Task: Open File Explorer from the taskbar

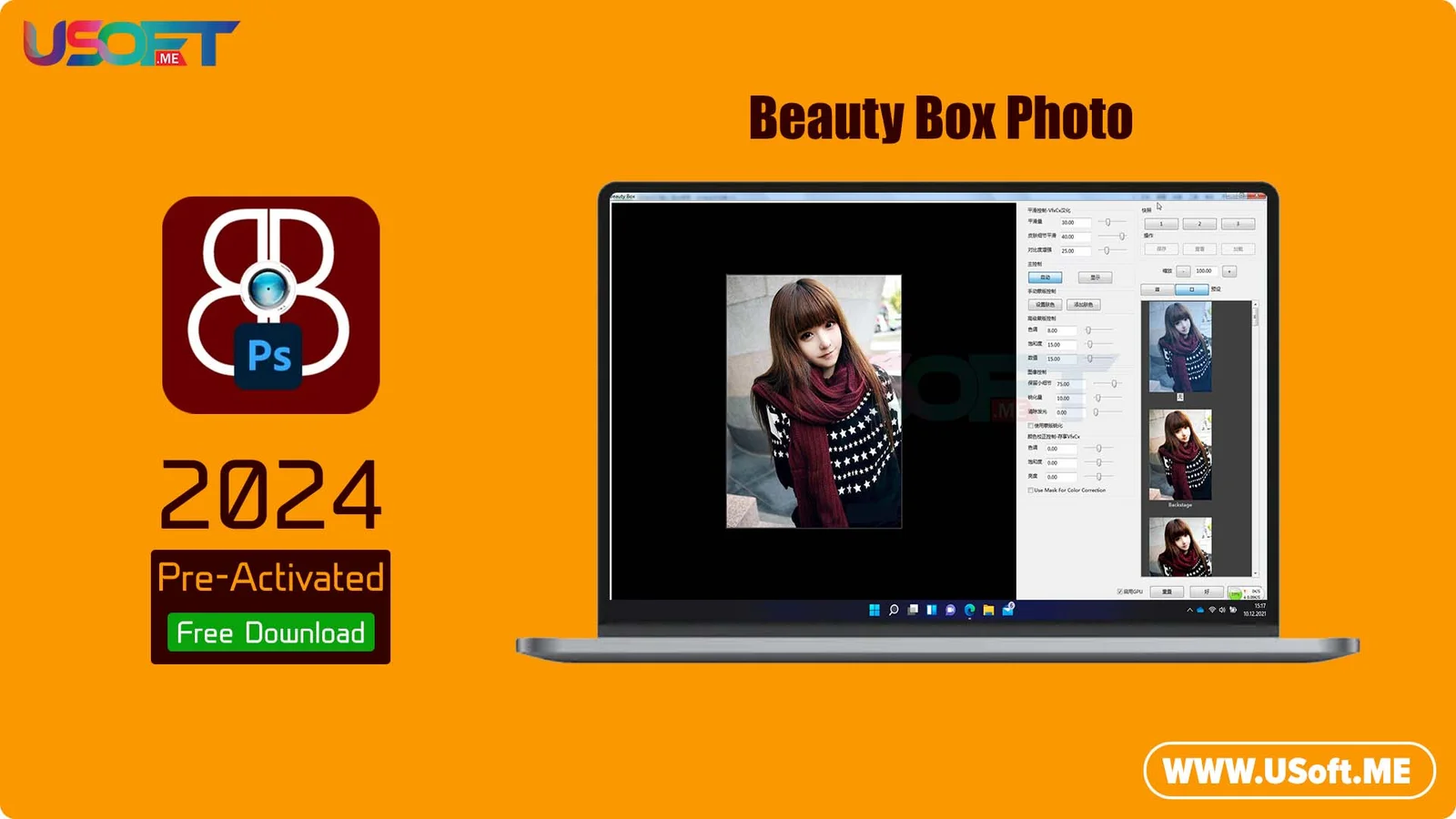Action: [x=988, y=610]
